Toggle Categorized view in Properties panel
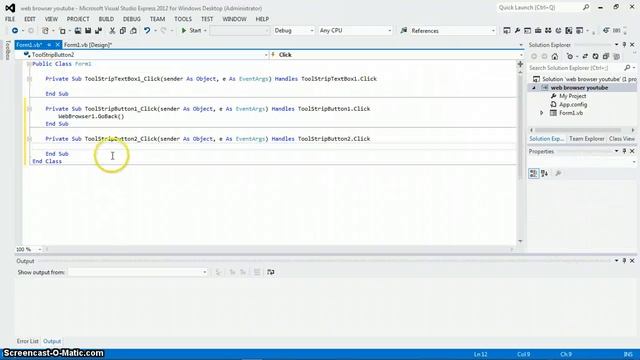 (533, 173)
